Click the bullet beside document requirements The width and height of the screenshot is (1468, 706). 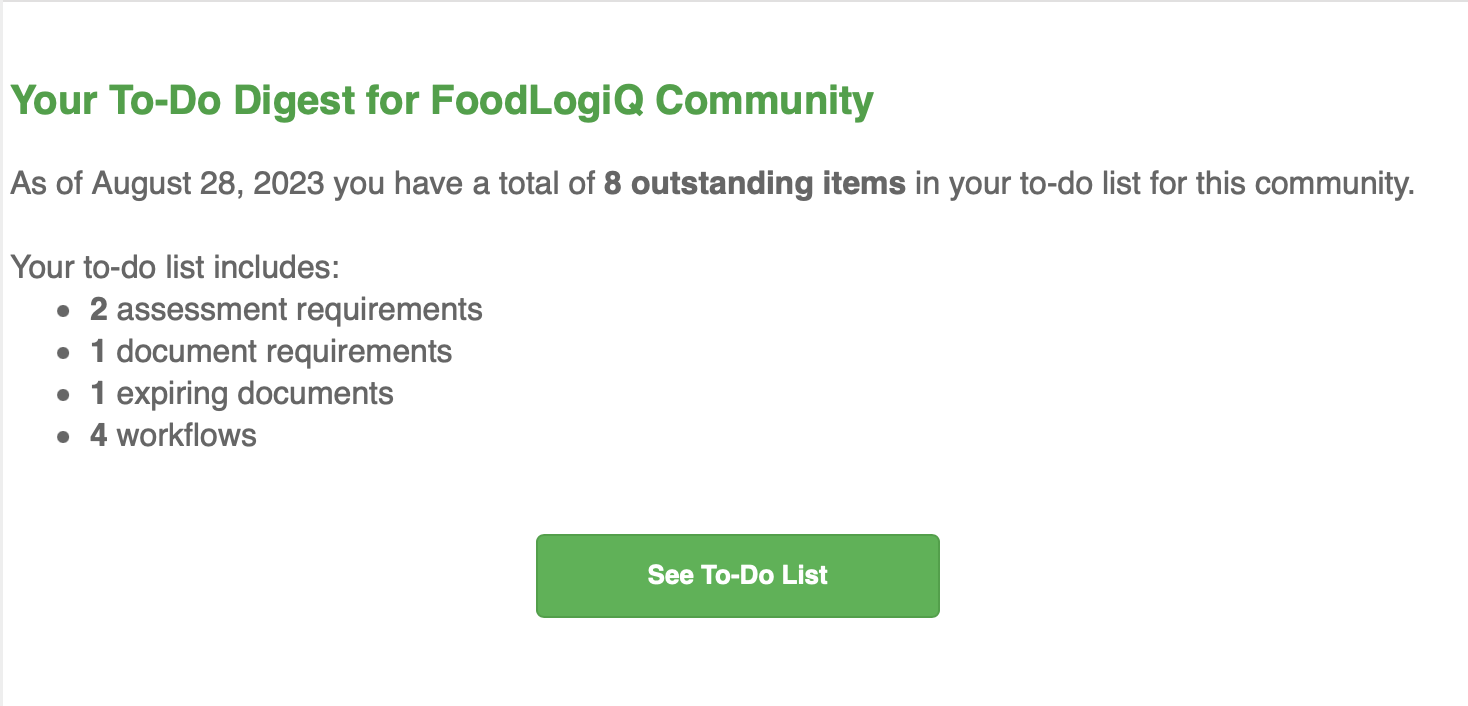pyautogui.click(x=64, y=354)
